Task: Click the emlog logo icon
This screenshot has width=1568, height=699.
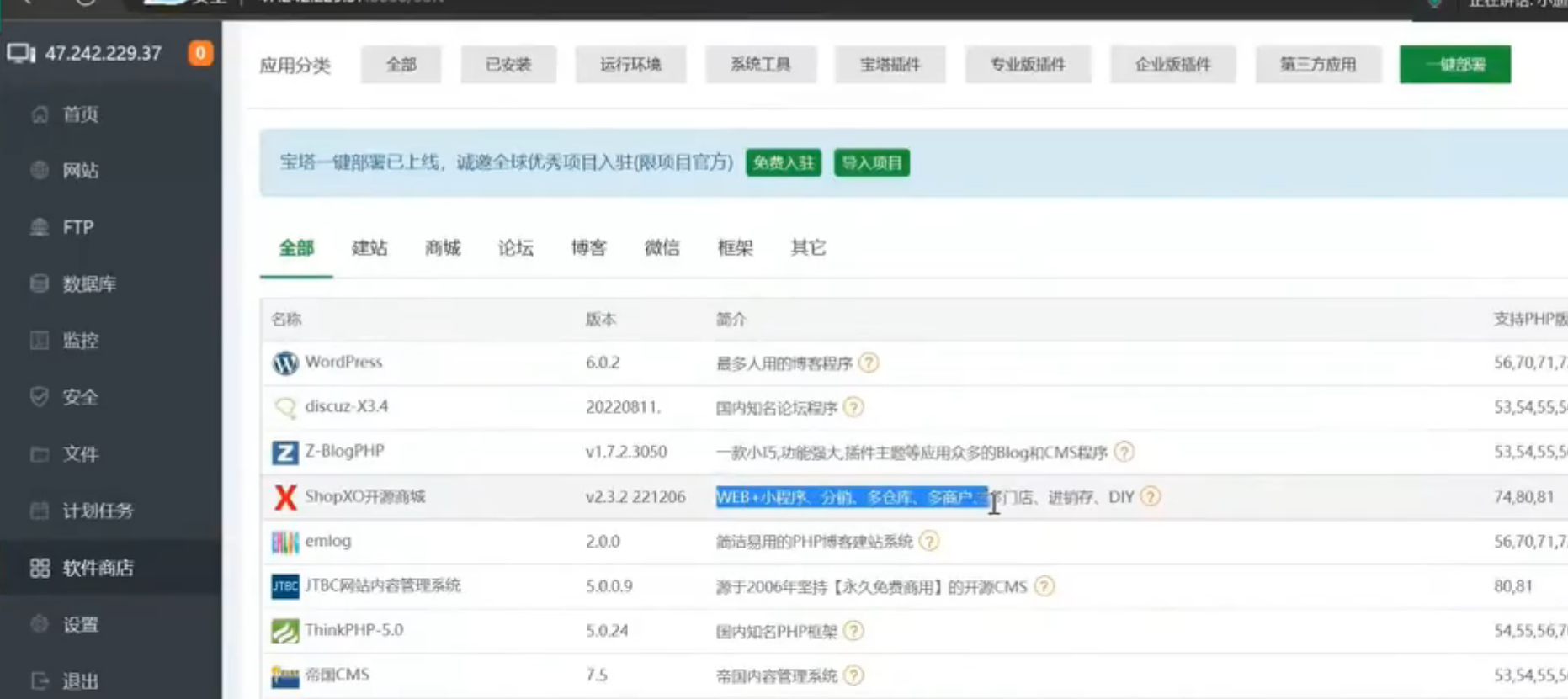Action: 285,542
